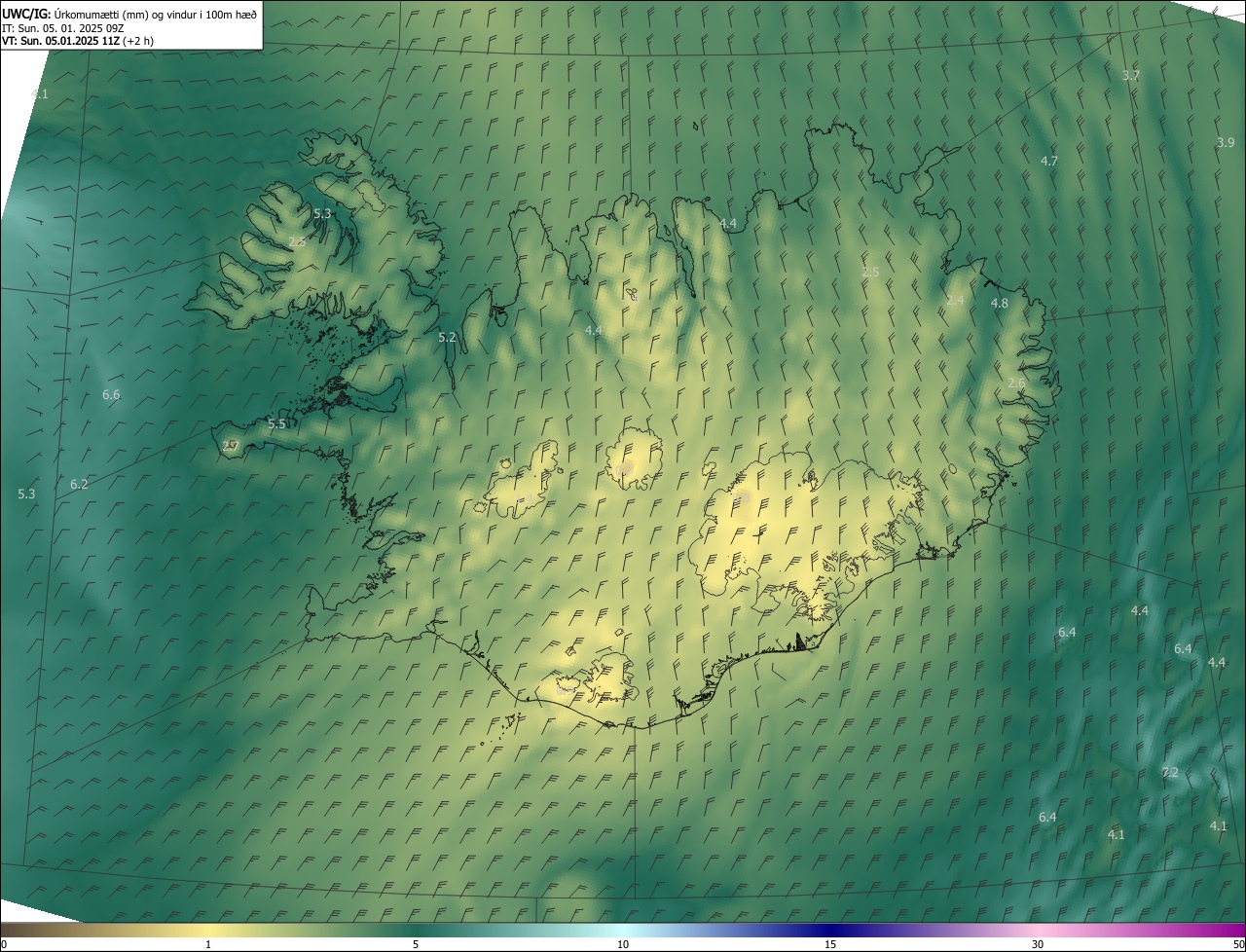The height and width of the screenshot is (952, 1246).
Task: Click the color scale tick label "1"
Action: 208,945
